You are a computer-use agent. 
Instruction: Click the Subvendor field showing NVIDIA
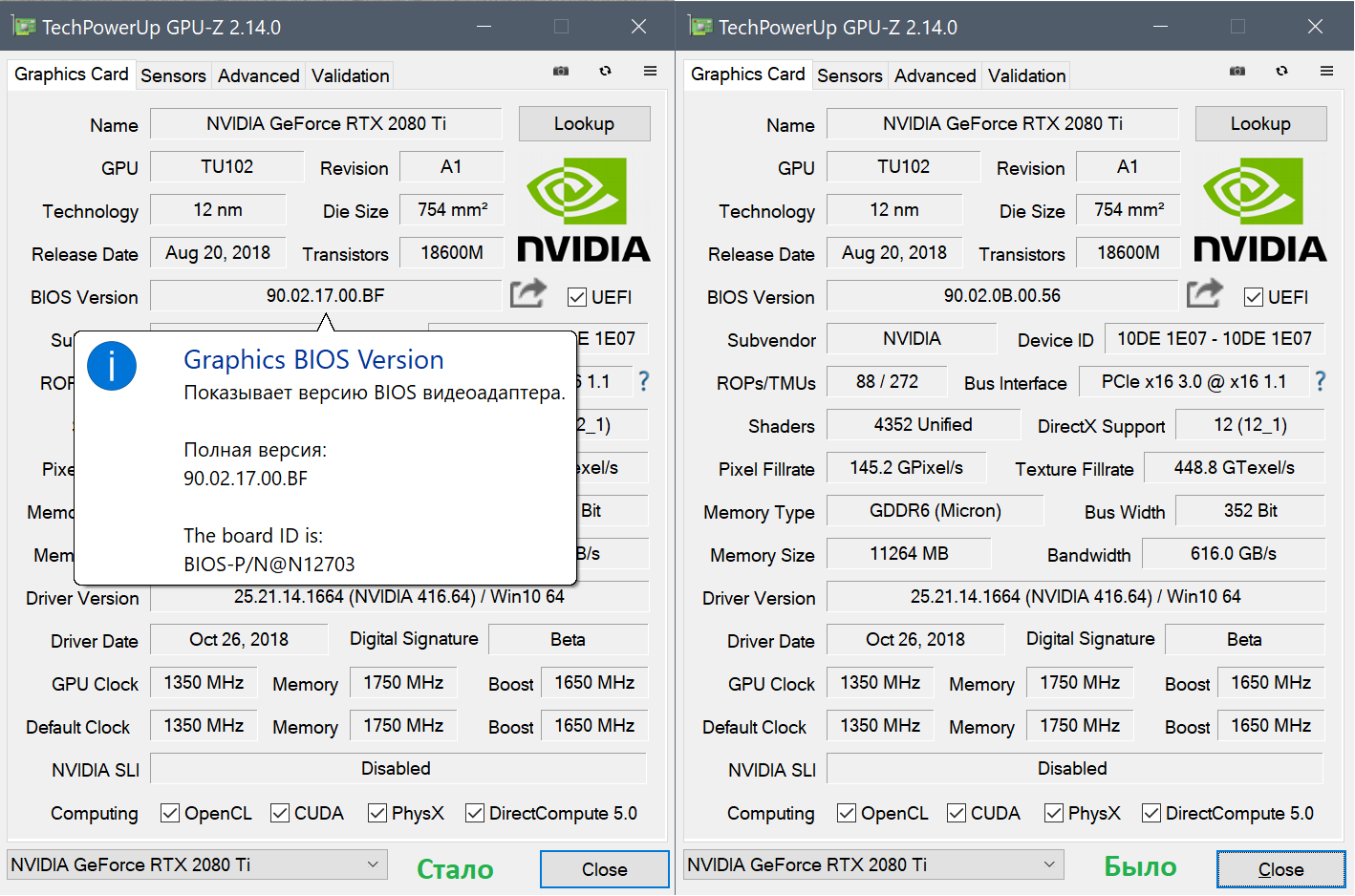coord(913,338)
